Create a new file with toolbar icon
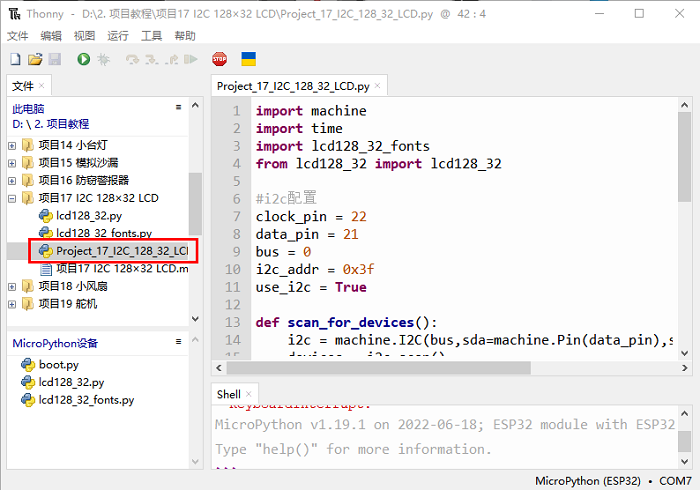700x490 pixels. [15, 60]
